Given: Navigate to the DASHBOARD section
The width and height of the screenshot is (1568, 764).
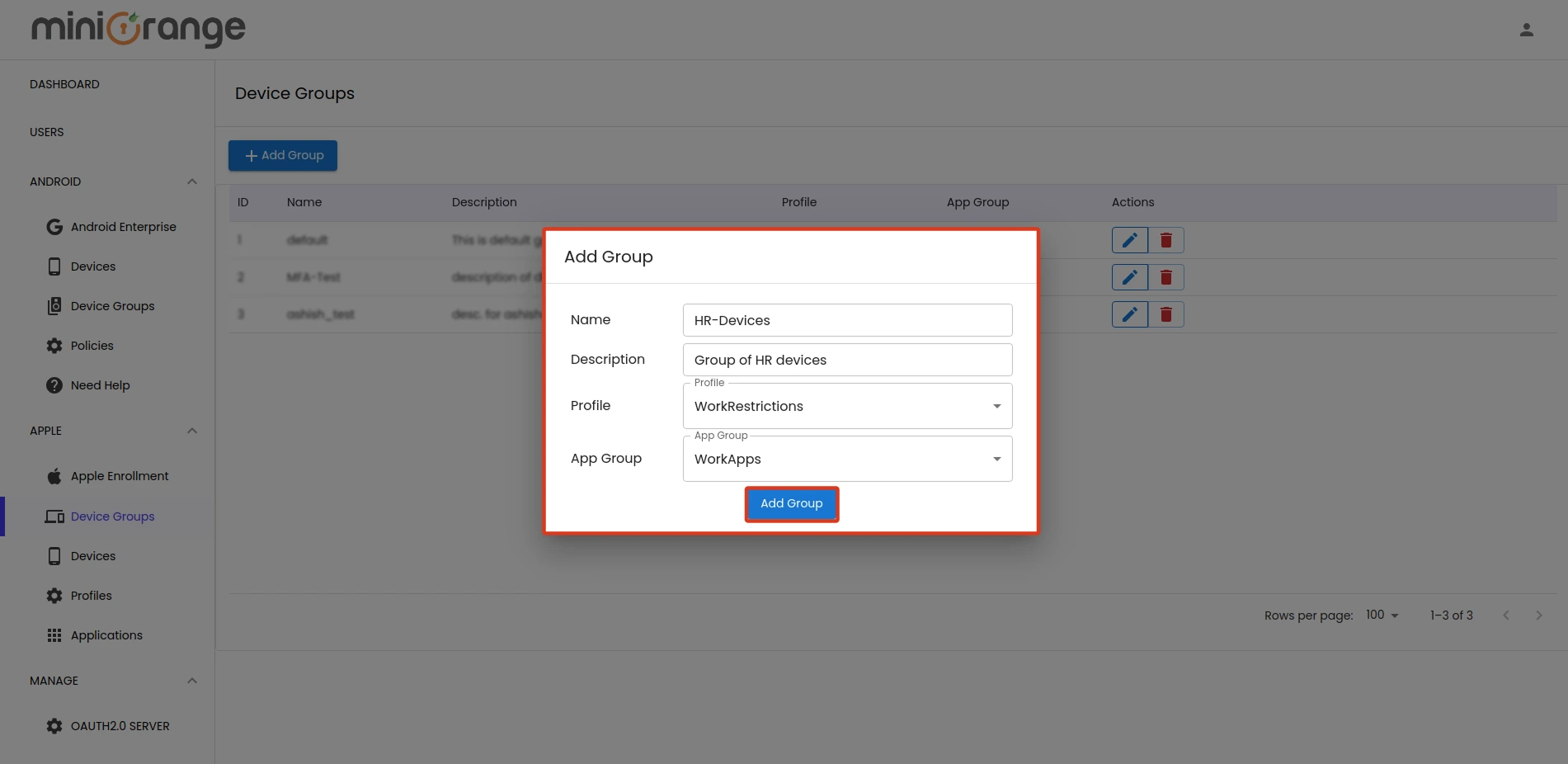Looking at the screenshot, I should (64, 83).
